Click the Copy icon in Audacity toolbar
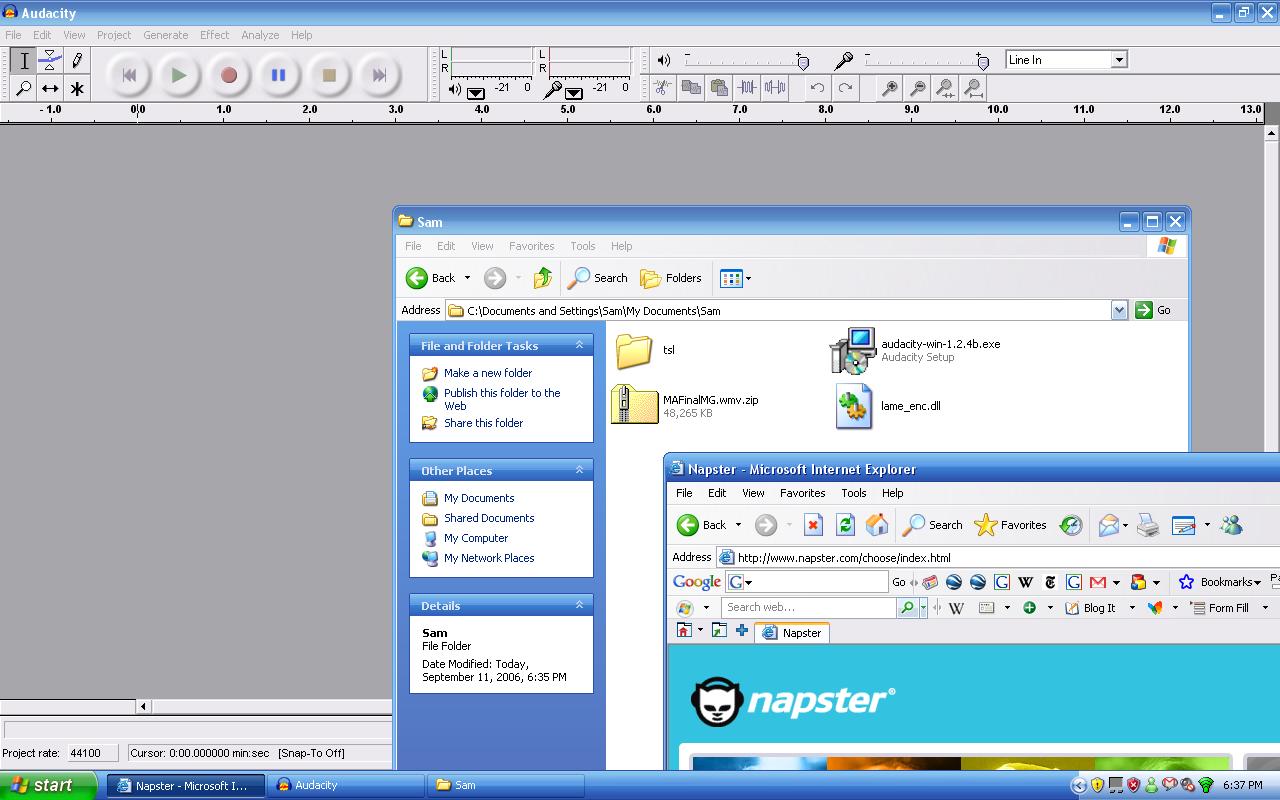The image size is (1280, 800). [x=690, y=88]
